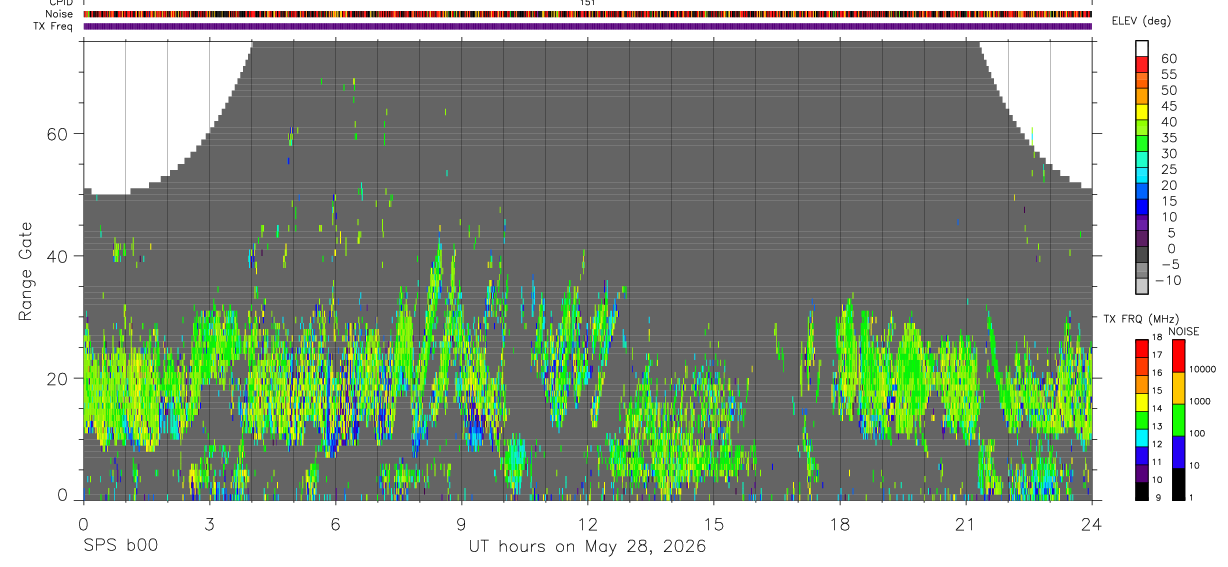Click the '9' label on the TX FRQ scale

(x=1156, y=497)
